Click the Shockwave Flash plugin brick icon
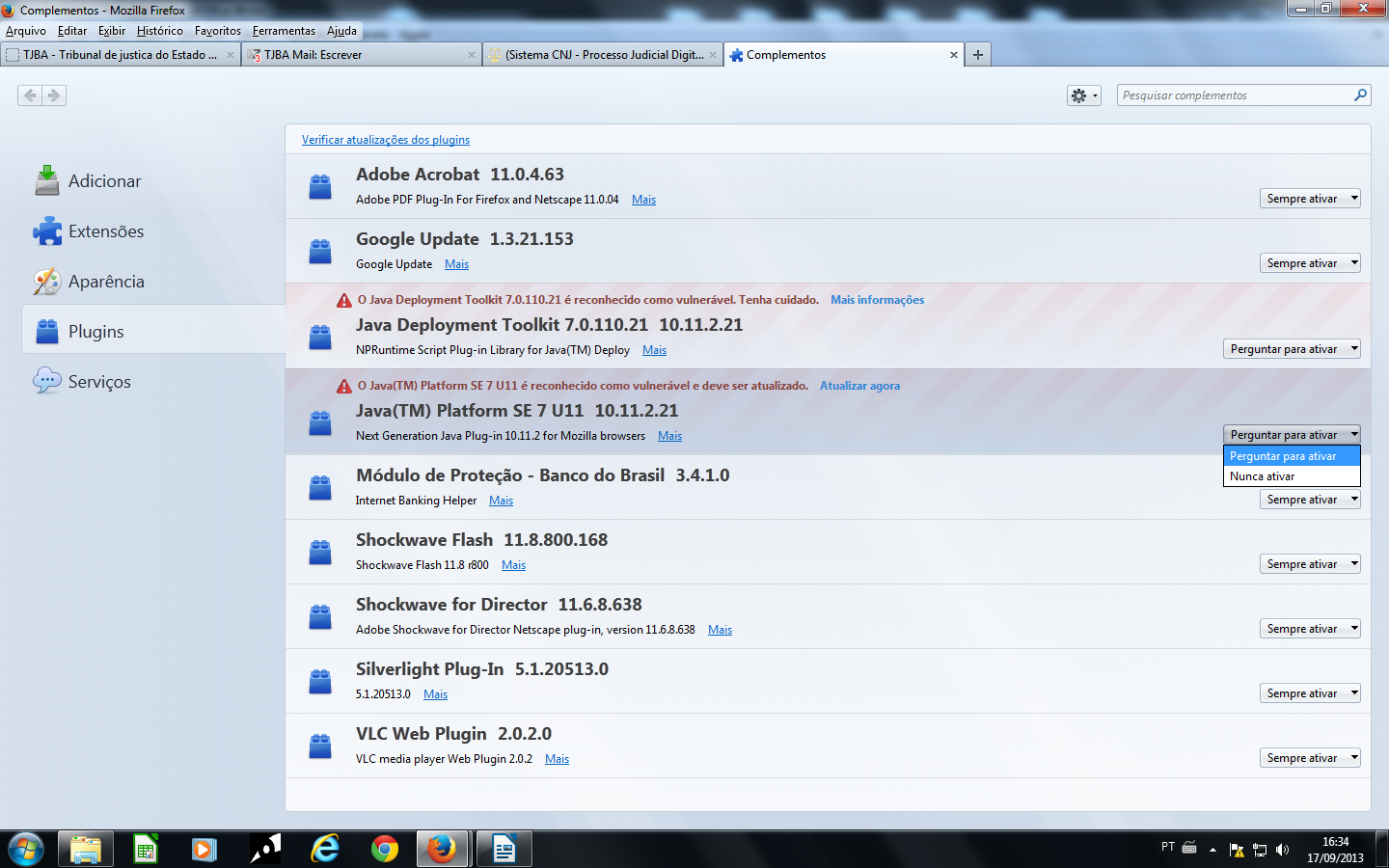Viewport: 1389px width, 868px height. [320, 552]
